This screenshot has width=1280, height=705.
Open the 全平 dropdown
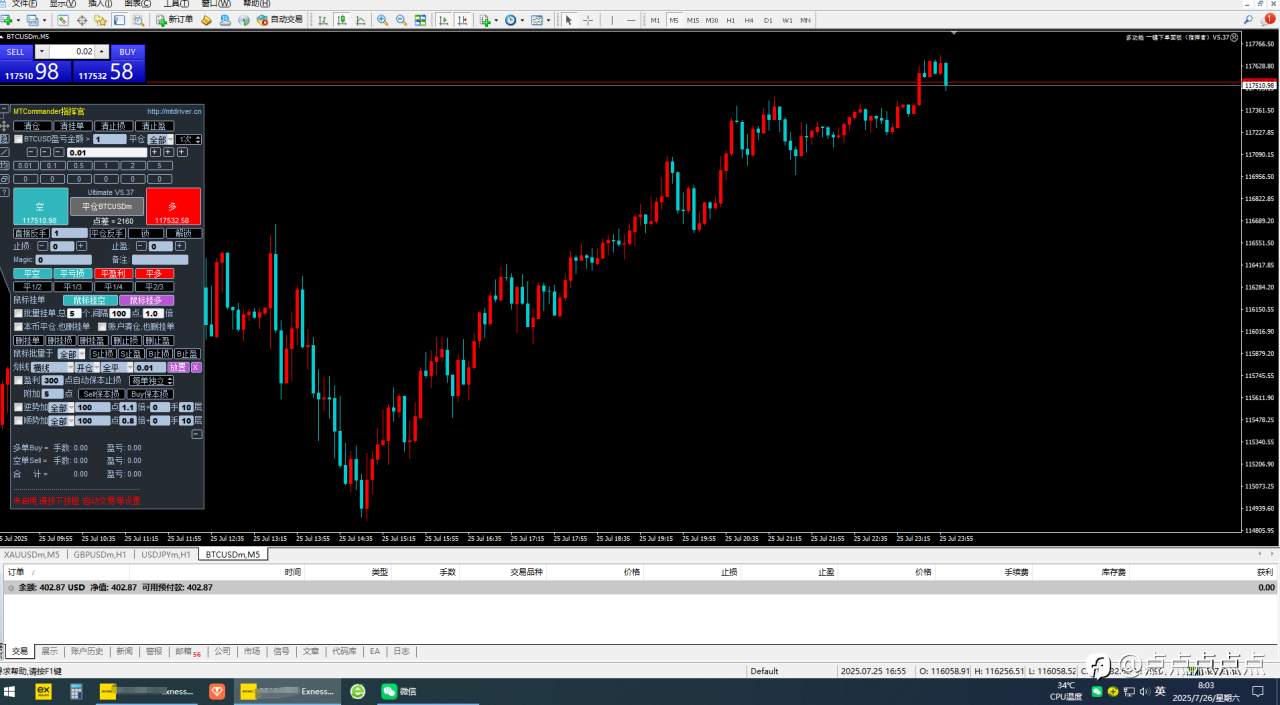point(115,367)
